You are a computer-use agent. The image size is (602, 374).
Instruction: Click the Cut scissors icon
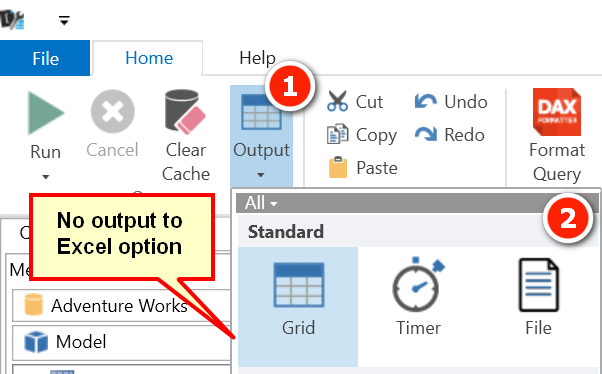coord(337,101)
